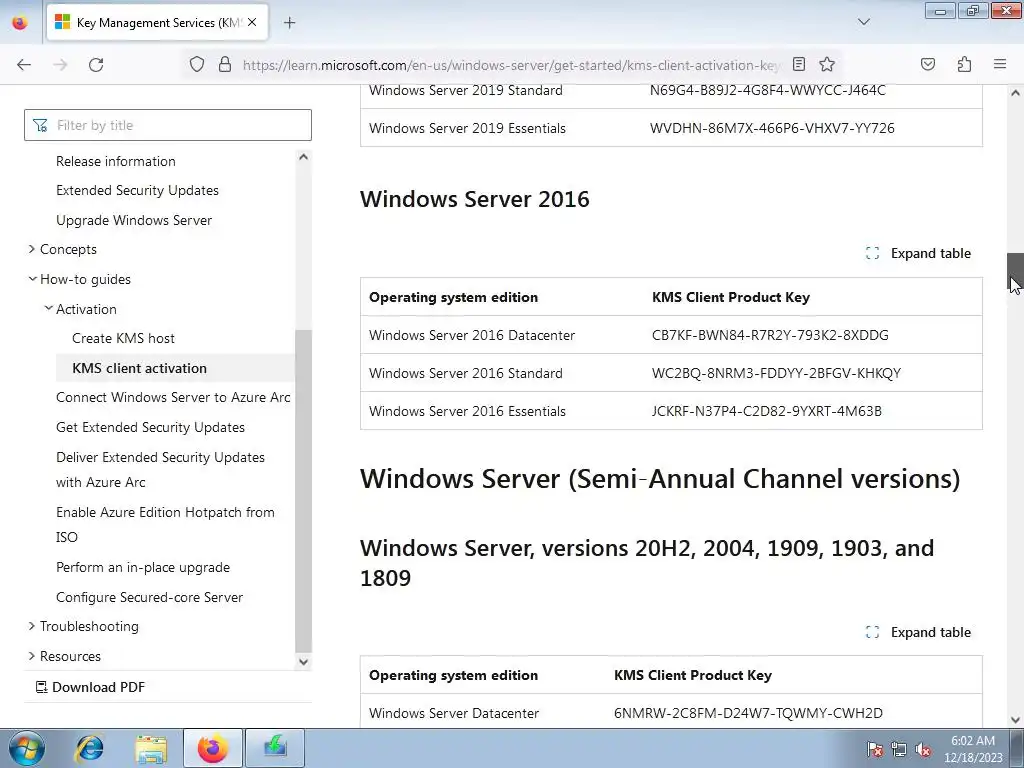
Task: Save page to Pocket
Action: tap(928, 64)
